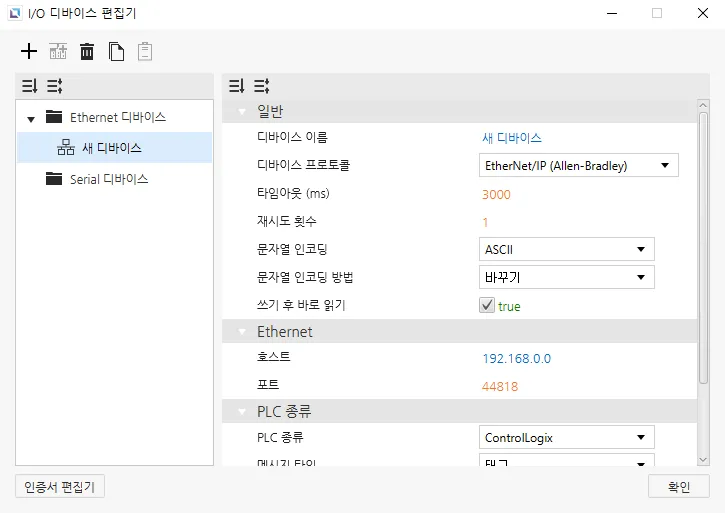Collapse the 일반 property section

tap(241, 110)
